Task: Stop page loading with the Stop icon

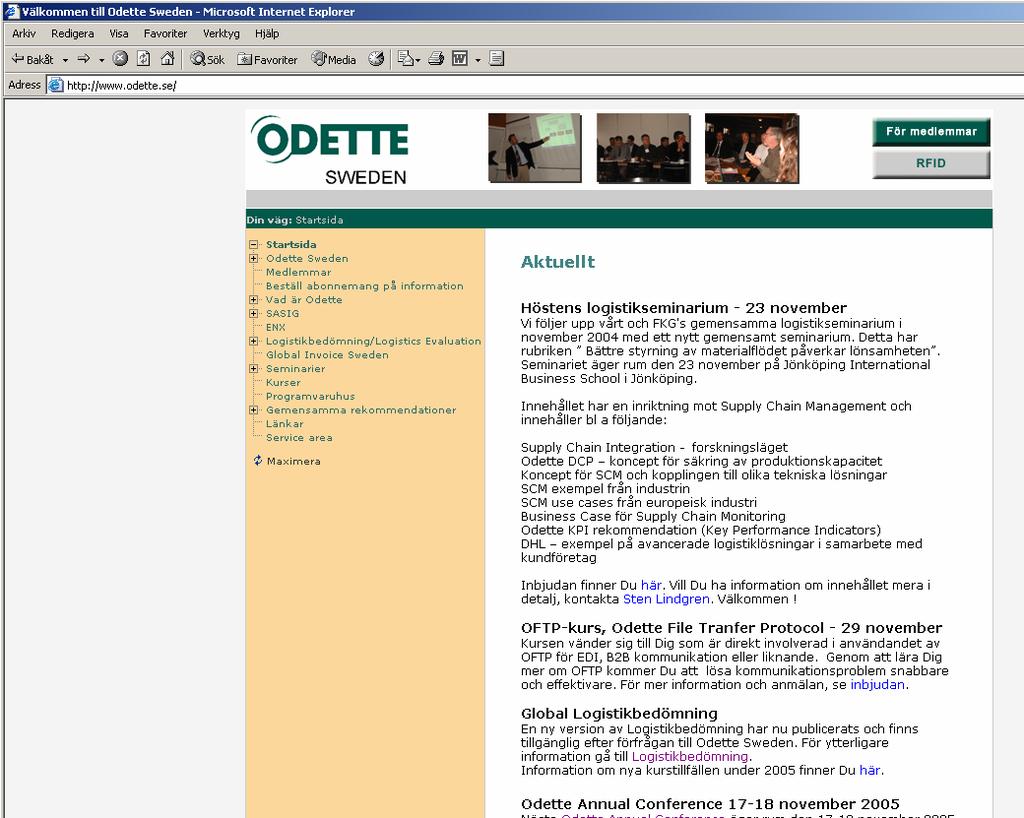Action: [120, 59]
